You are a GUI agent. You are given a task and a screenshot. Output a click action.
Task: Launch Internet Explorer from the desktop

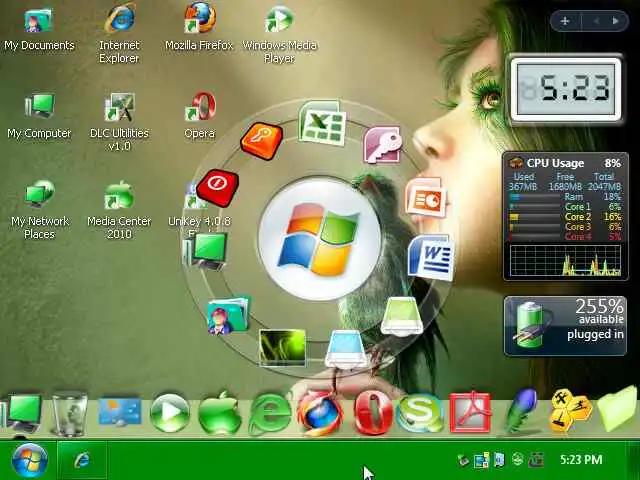point(119,35)
